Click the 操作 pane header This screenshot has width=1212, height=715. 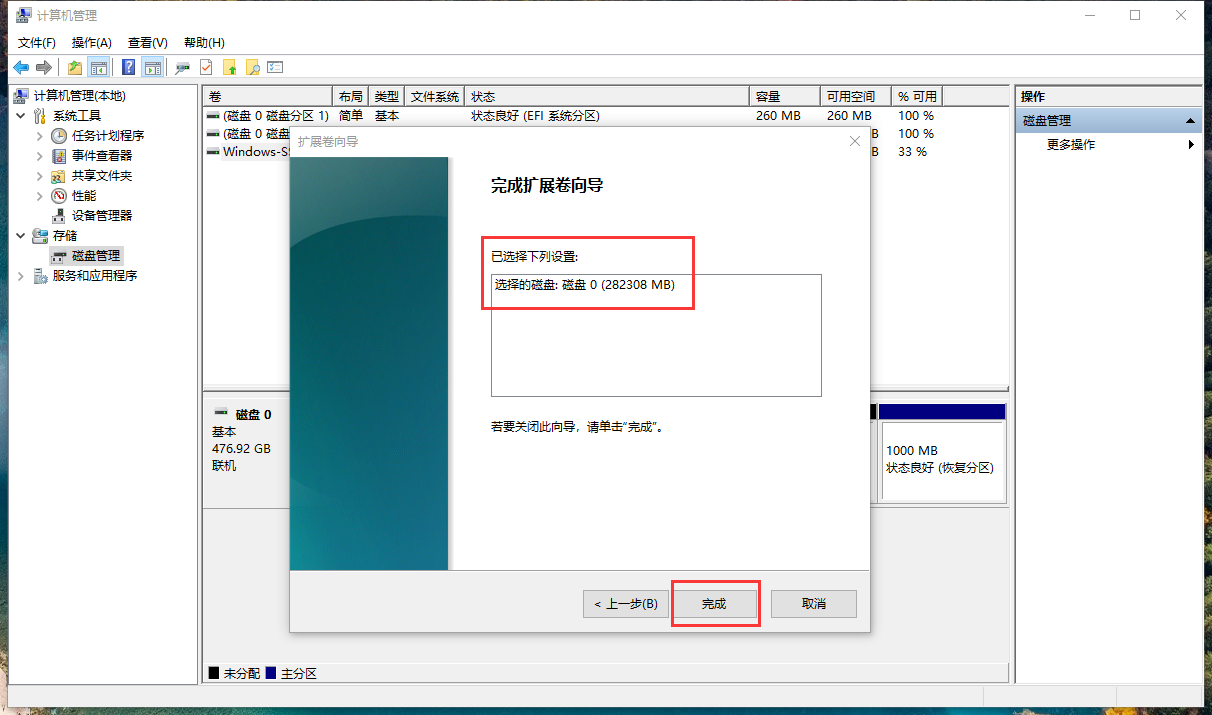[1108, 96]
